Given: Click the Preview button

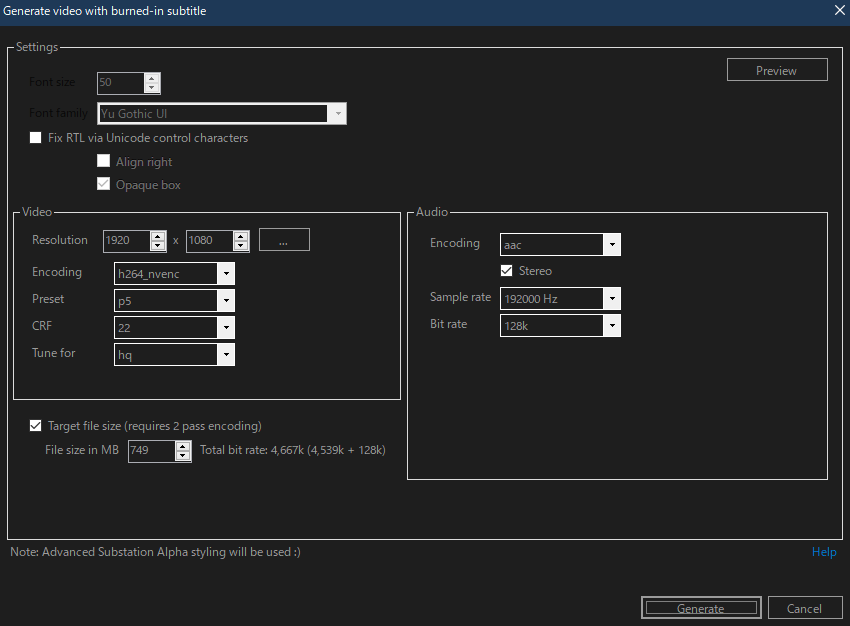Looking at the screenshot, I should point(777,69).
